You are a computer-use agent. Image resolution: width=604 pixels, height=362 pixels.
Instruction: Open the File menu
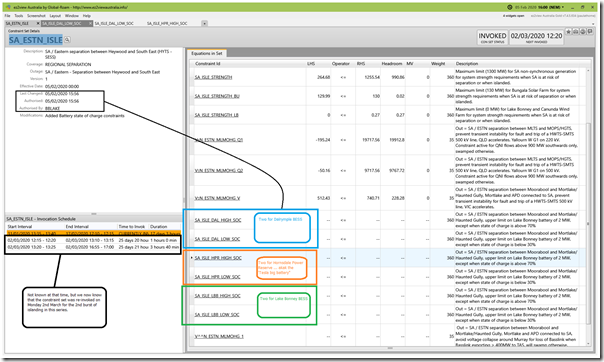[x=7, y=16]
